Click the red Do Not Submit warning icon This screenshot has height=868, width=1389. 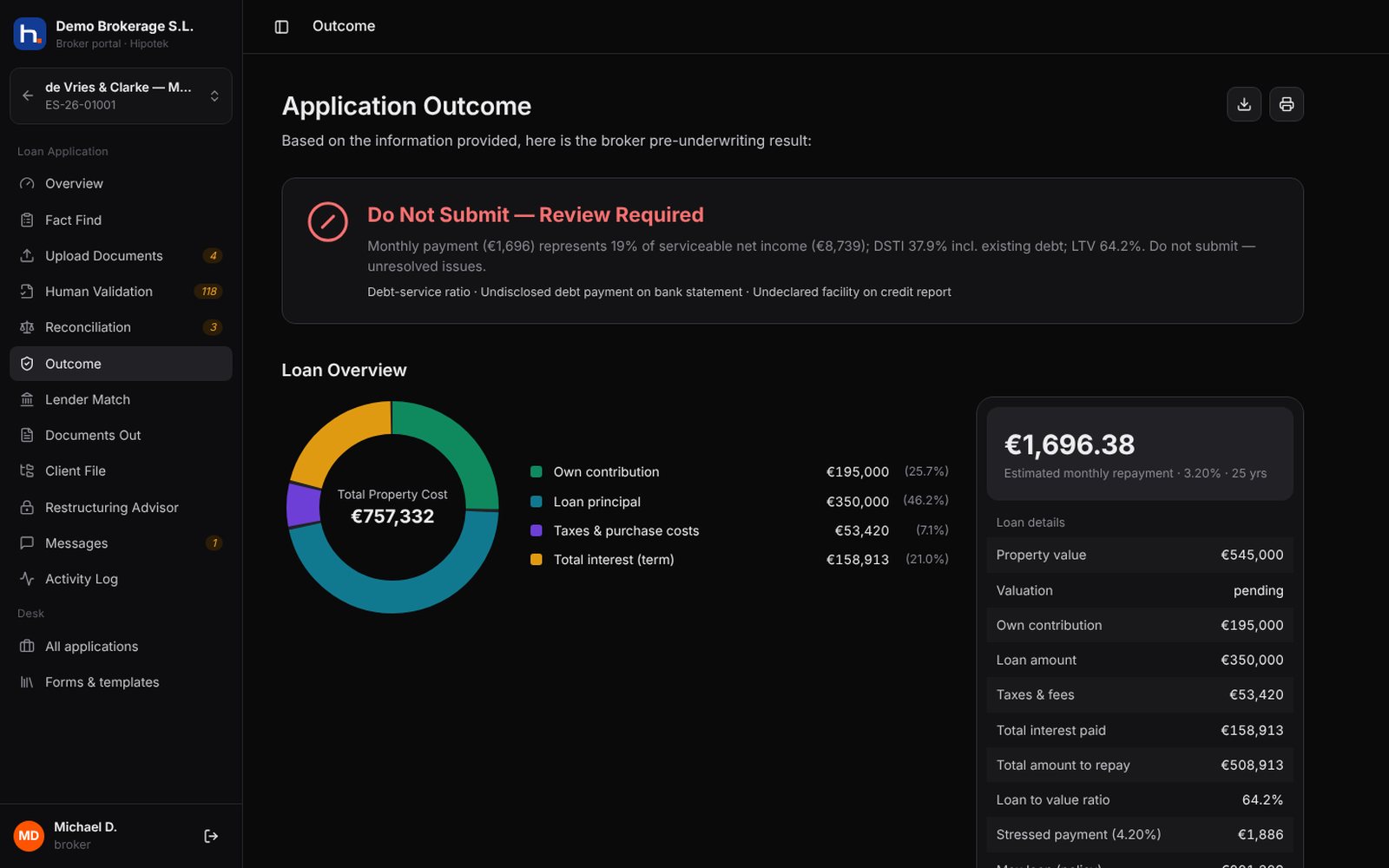click(327, 222)
